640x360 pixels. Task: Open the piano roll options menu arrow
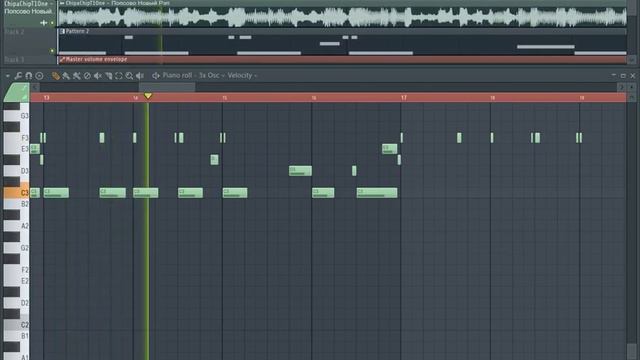(x=7, y=76)
